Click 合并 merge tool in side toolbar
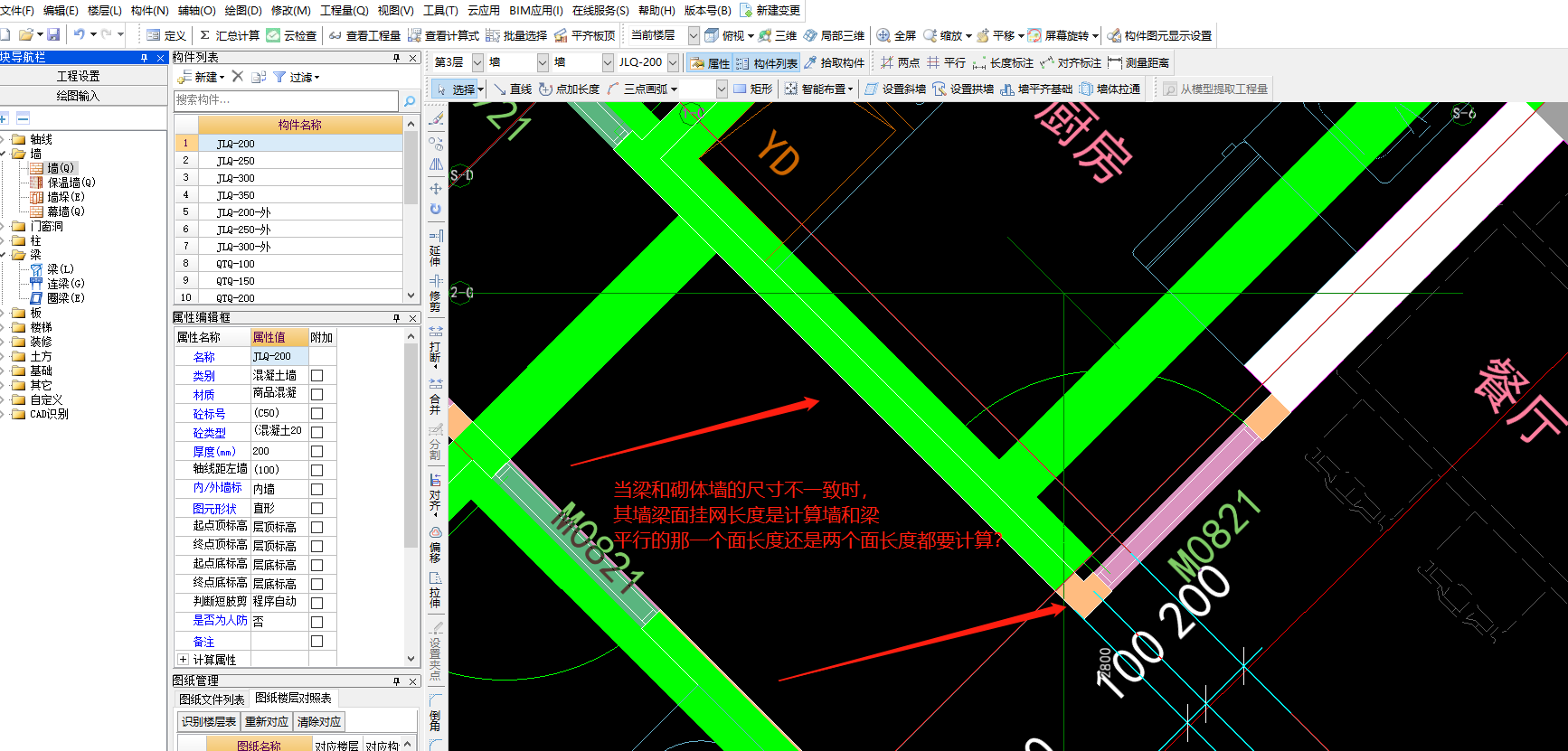The width and height of the screenshot is (1568, 751). pyautogui.click(x=436, y=396)
